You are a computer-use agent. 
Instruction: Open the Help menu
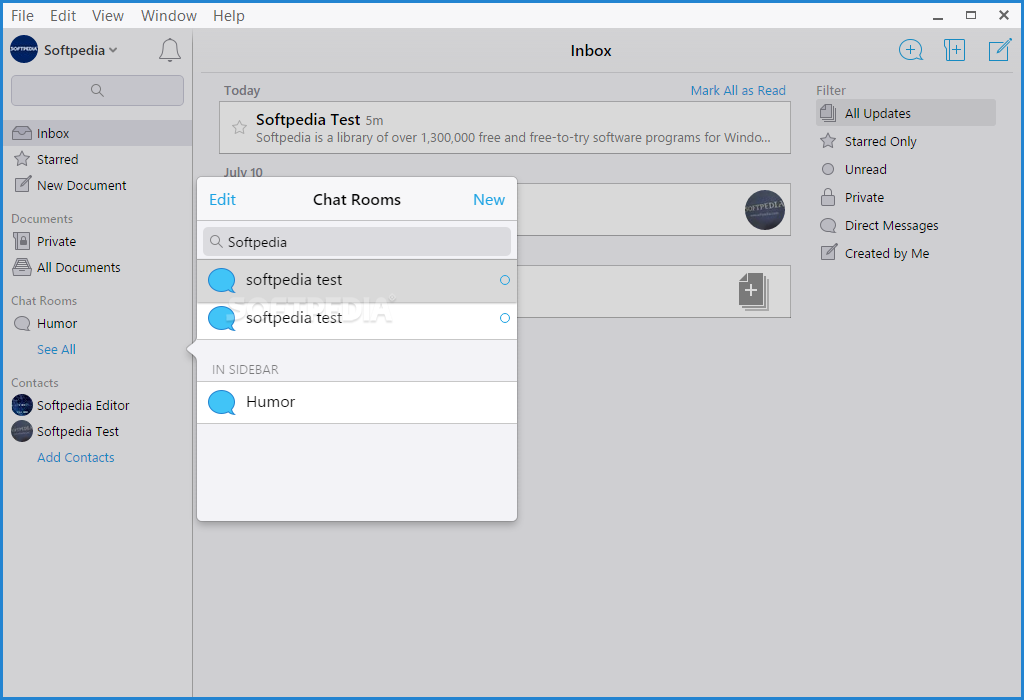click(x=229, y=16)
